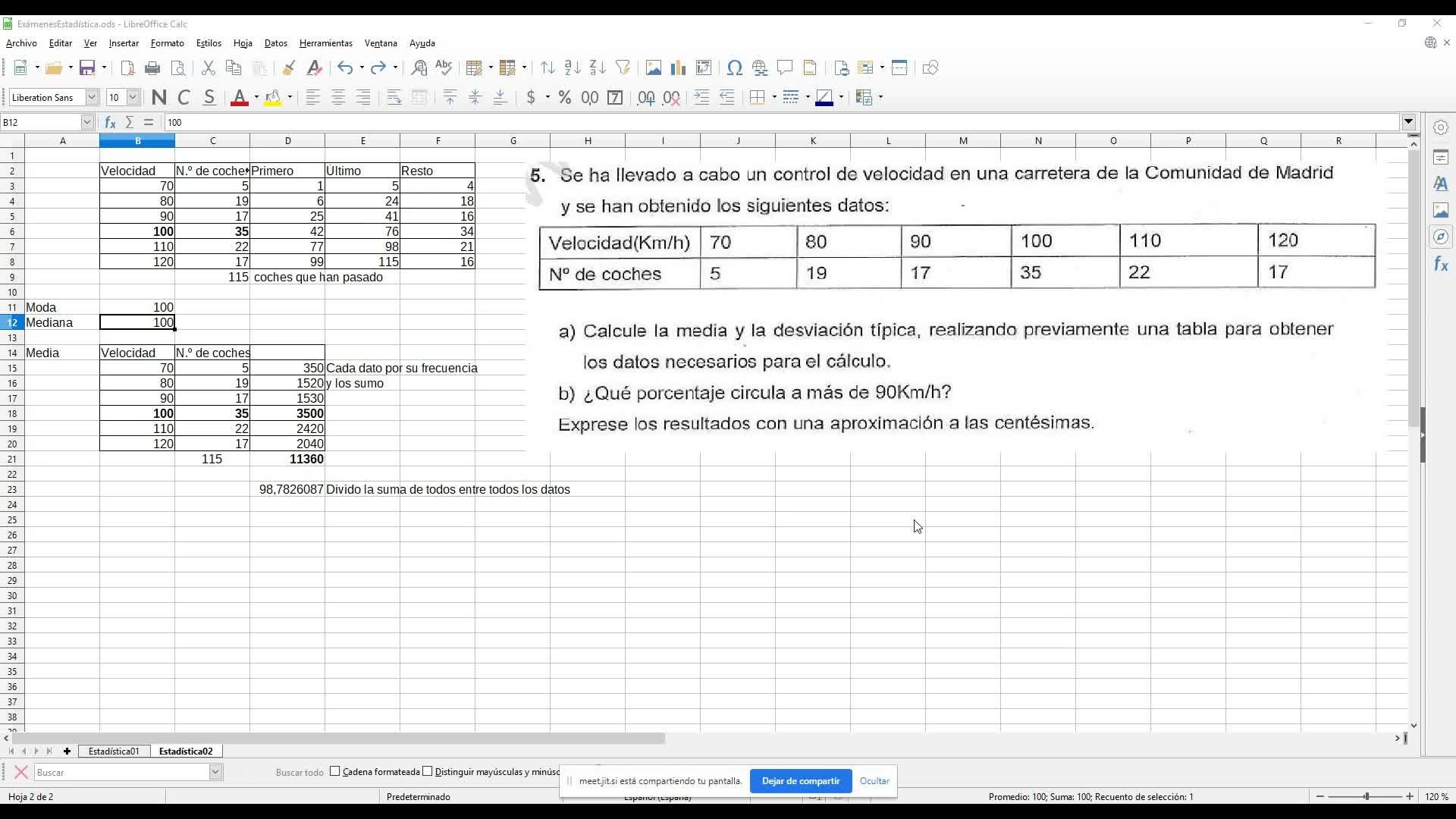Click the zoom slider in status bar
Screen dimensions: 1456x819
1366,796
